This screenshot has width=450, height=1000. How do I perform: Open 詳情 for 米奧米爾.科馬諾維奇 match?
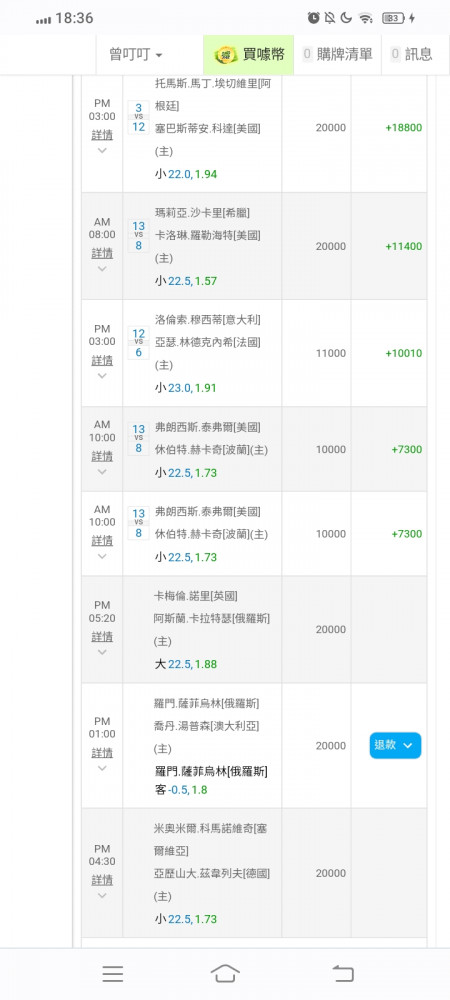pos(102,880)
